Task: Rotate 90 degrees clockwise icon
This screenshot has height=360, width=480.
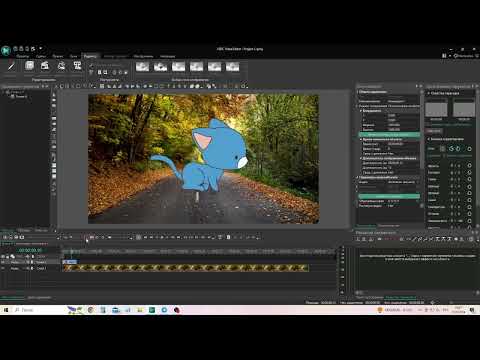Action: pos(458,149)
